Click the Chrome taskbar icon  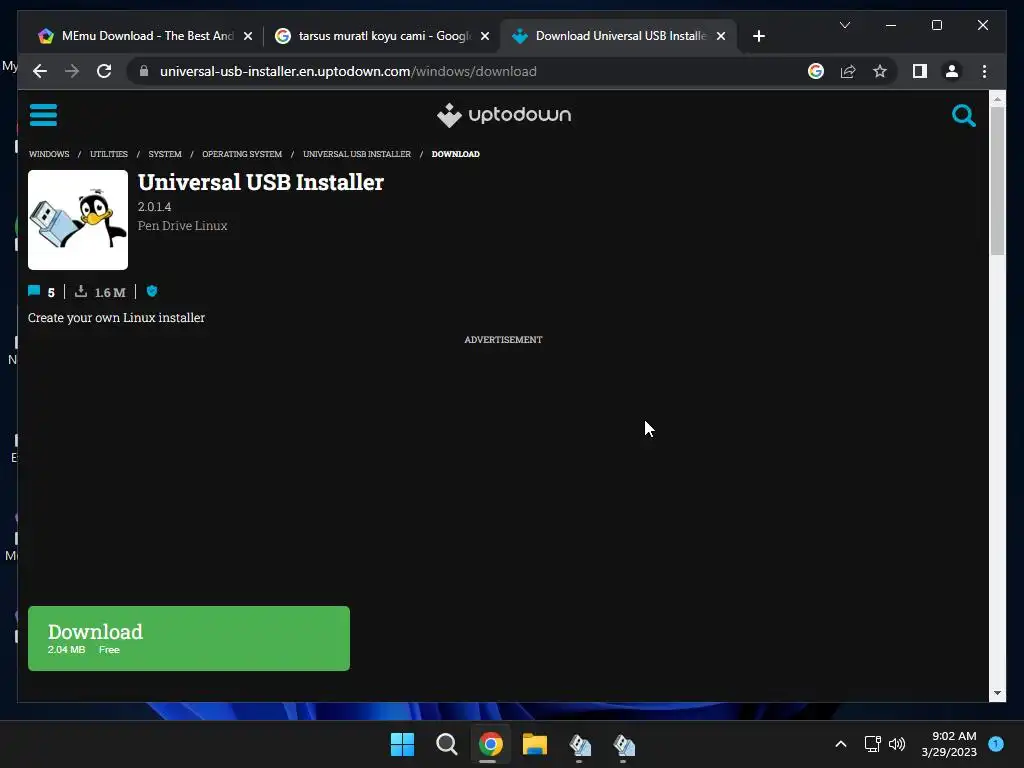pyautogui.click(x=490, y=744)
